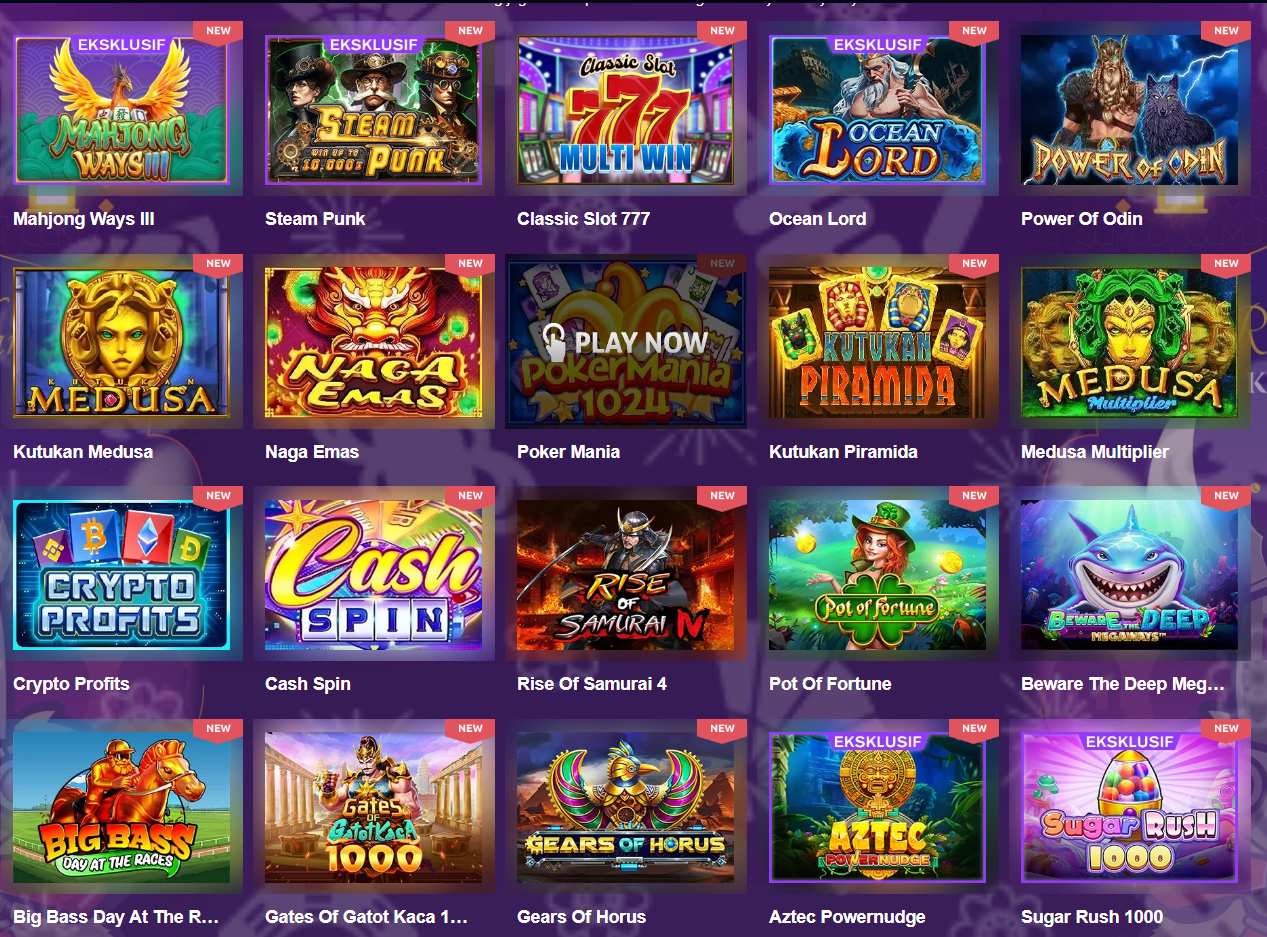Open the Beware The Deep Megaways shark game
Viewport: 1267px width, 937px height.
point(1129,575)
